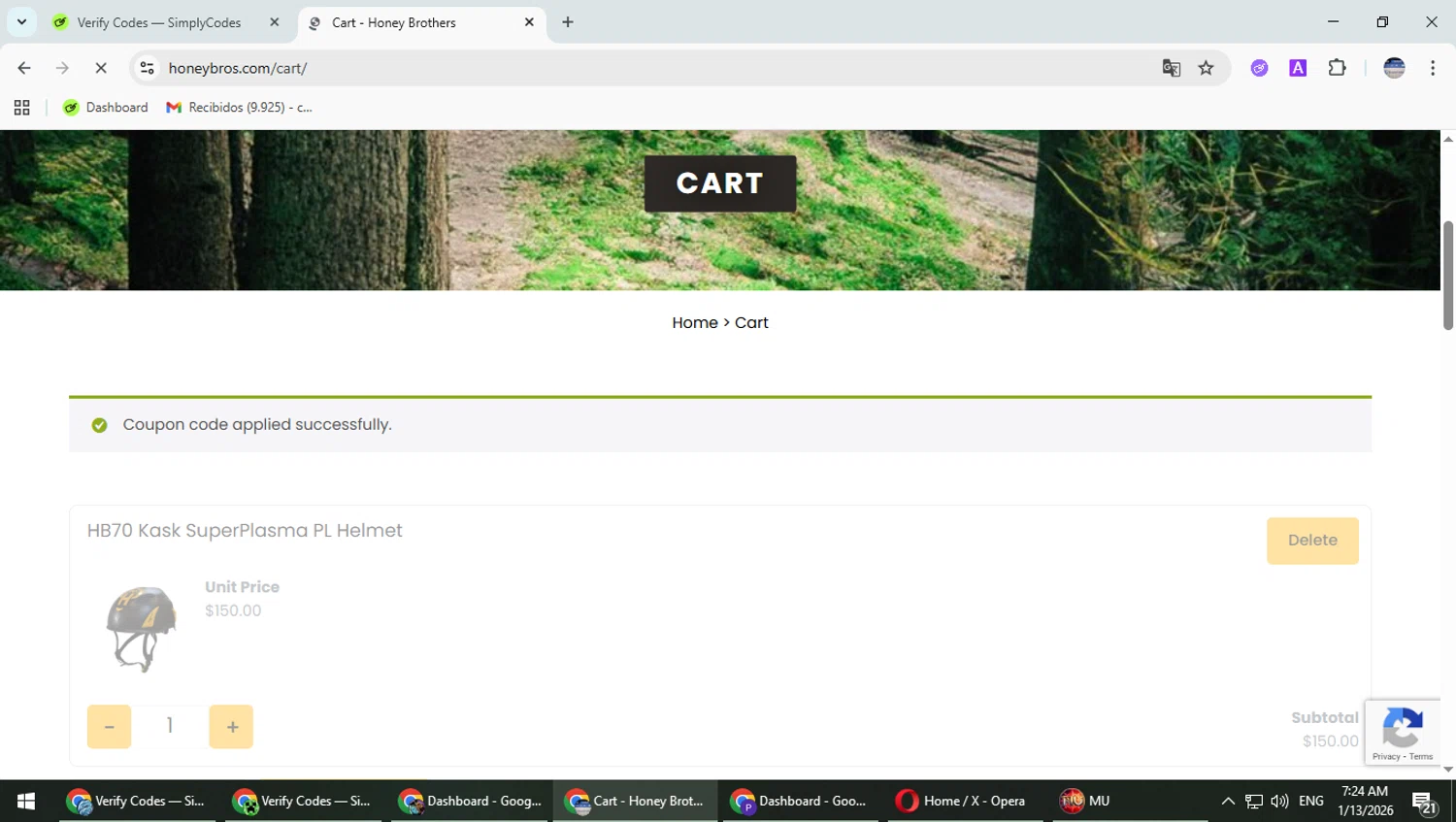Click the Subtotal $150.00 value
The image size is (1456, 822).
click(x=1331, y=741)
